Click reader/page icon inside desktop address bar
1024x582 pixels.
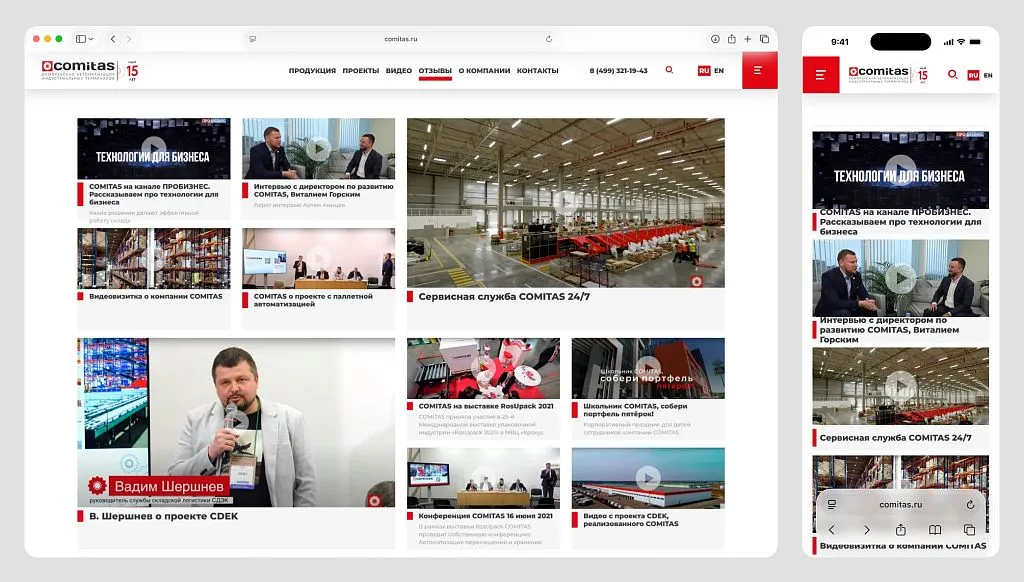(253, 39)
